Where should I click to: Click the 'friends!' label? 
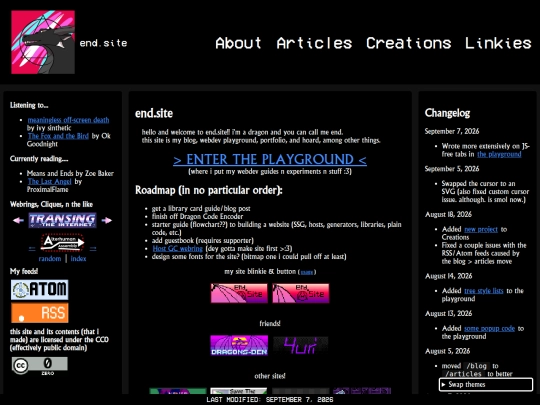coord(270,323)
